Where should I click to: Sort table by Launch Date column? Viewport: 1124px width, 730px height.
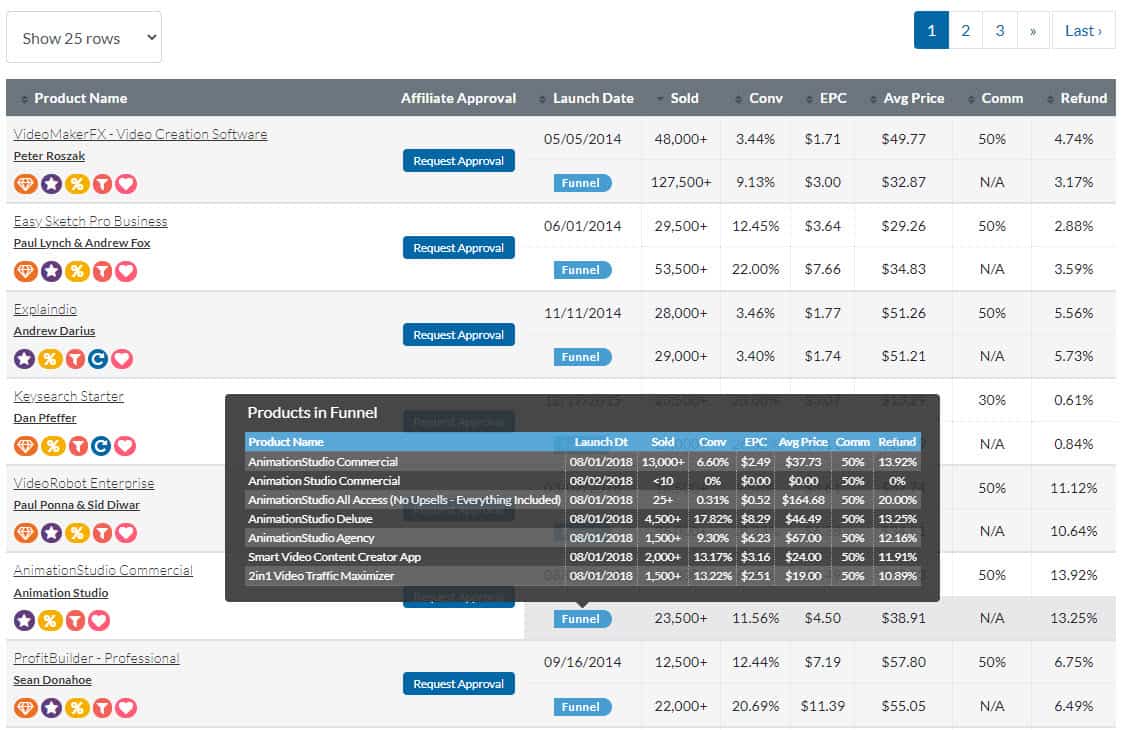tap(593, 98)
